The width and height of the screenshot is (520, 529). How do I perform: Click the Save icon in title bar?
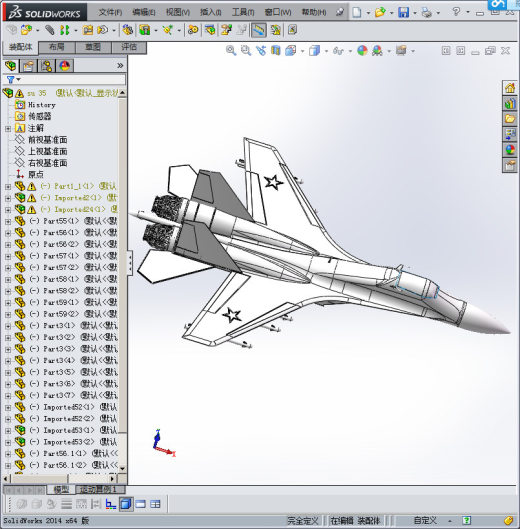[404, 12]
